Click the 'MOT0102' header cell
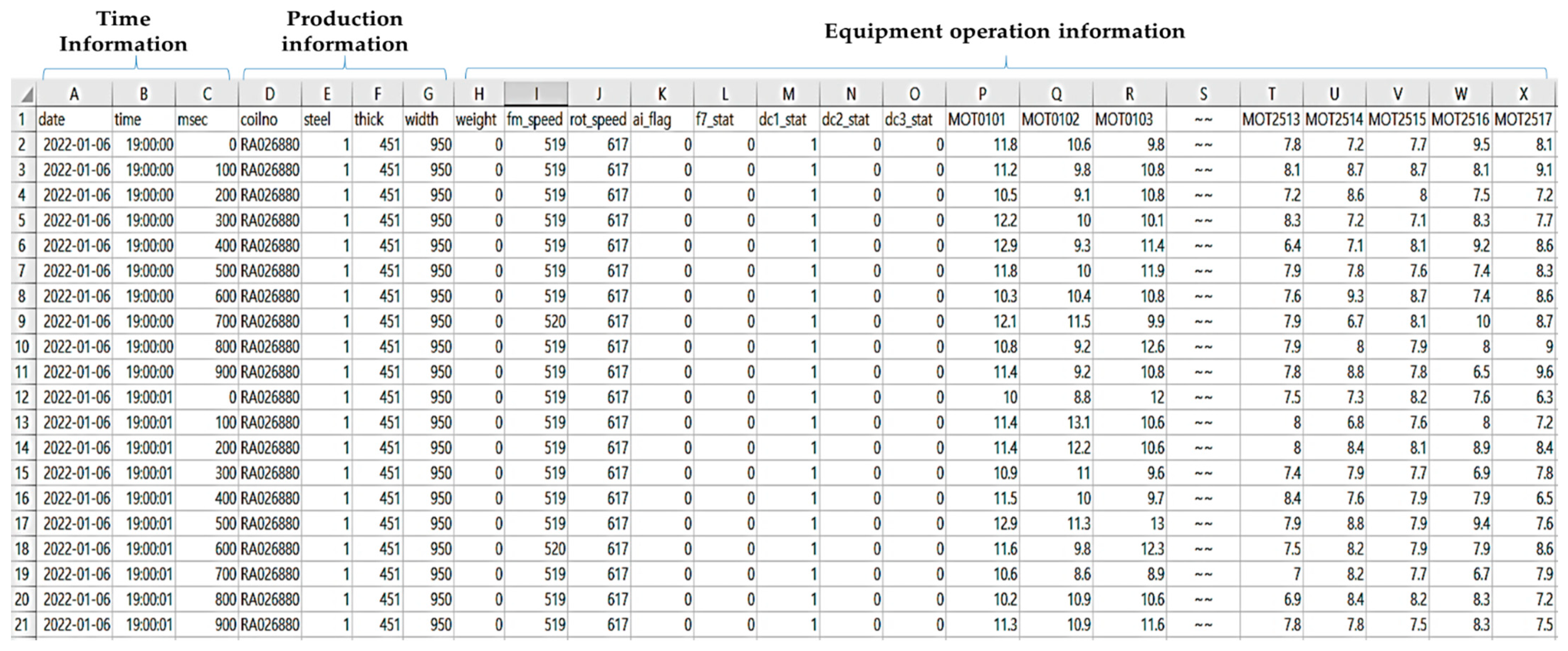Viewport: 1568px width, 651px height. (x=1056, y=119)
